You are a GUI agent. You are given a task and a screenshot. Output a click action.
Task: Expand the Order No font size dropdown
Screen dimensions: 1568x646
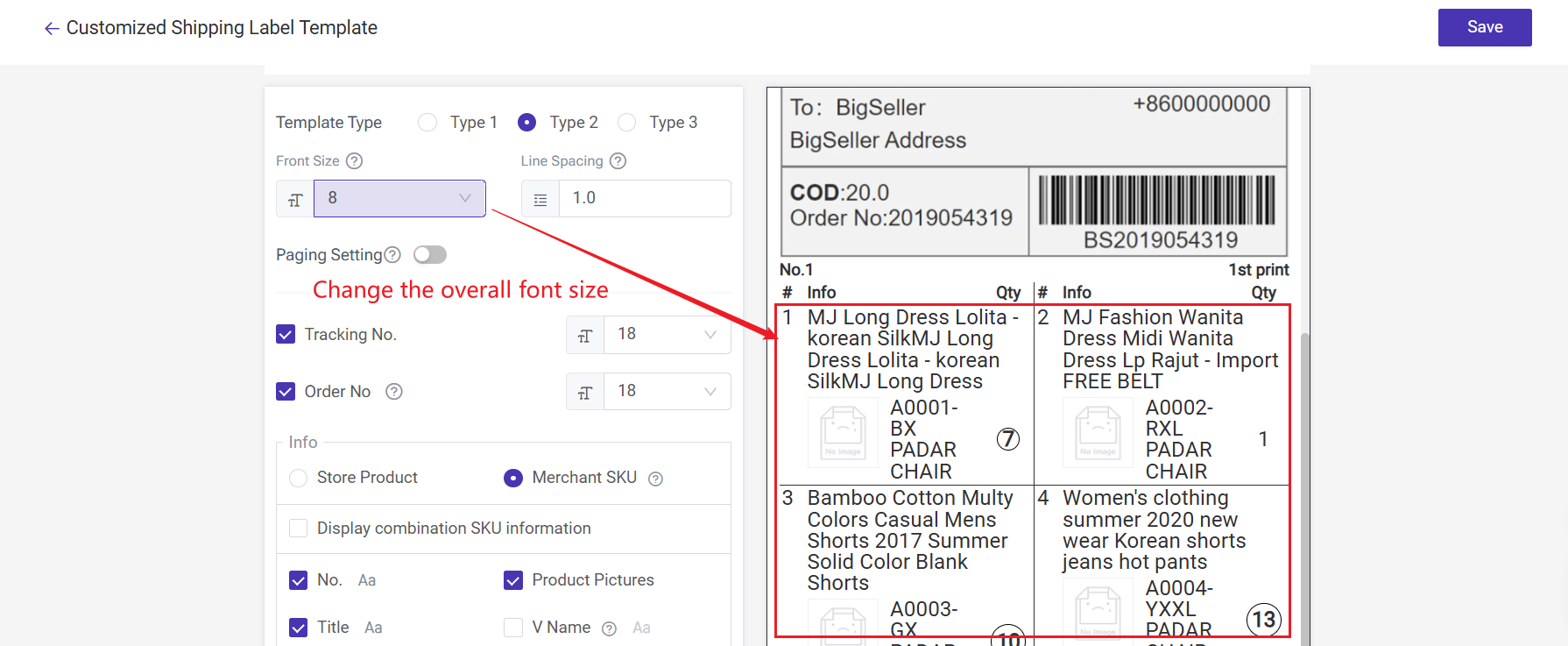coord(667,392)
